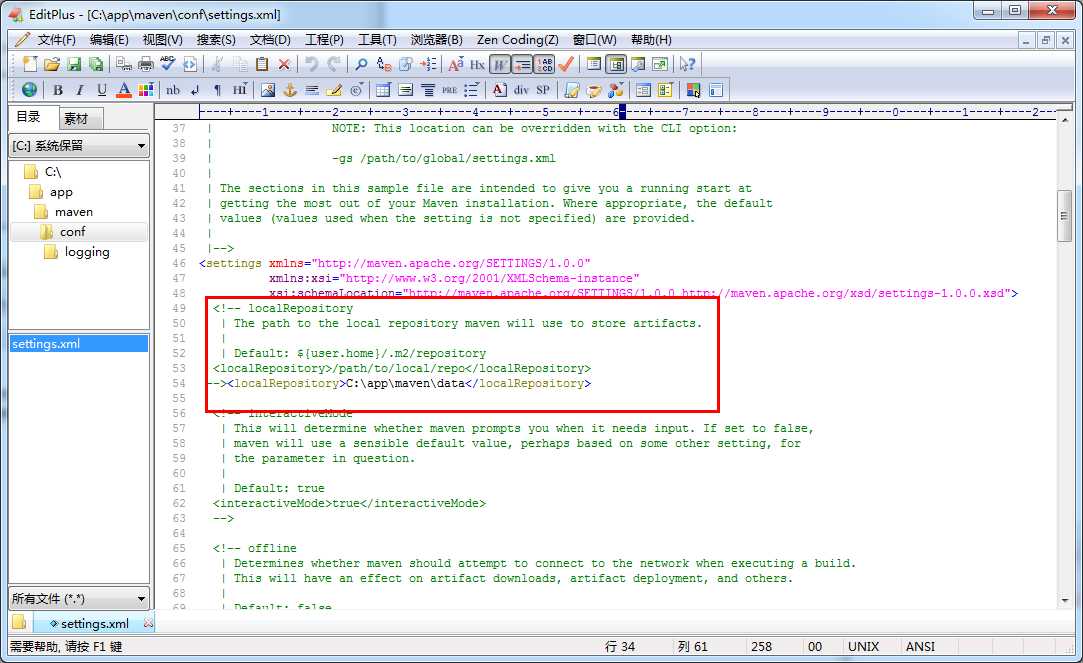The width and height of the screenshot is (1083, 663).
Task: Open Zen Coding(Z) menu
Action: tap(517, 40)
